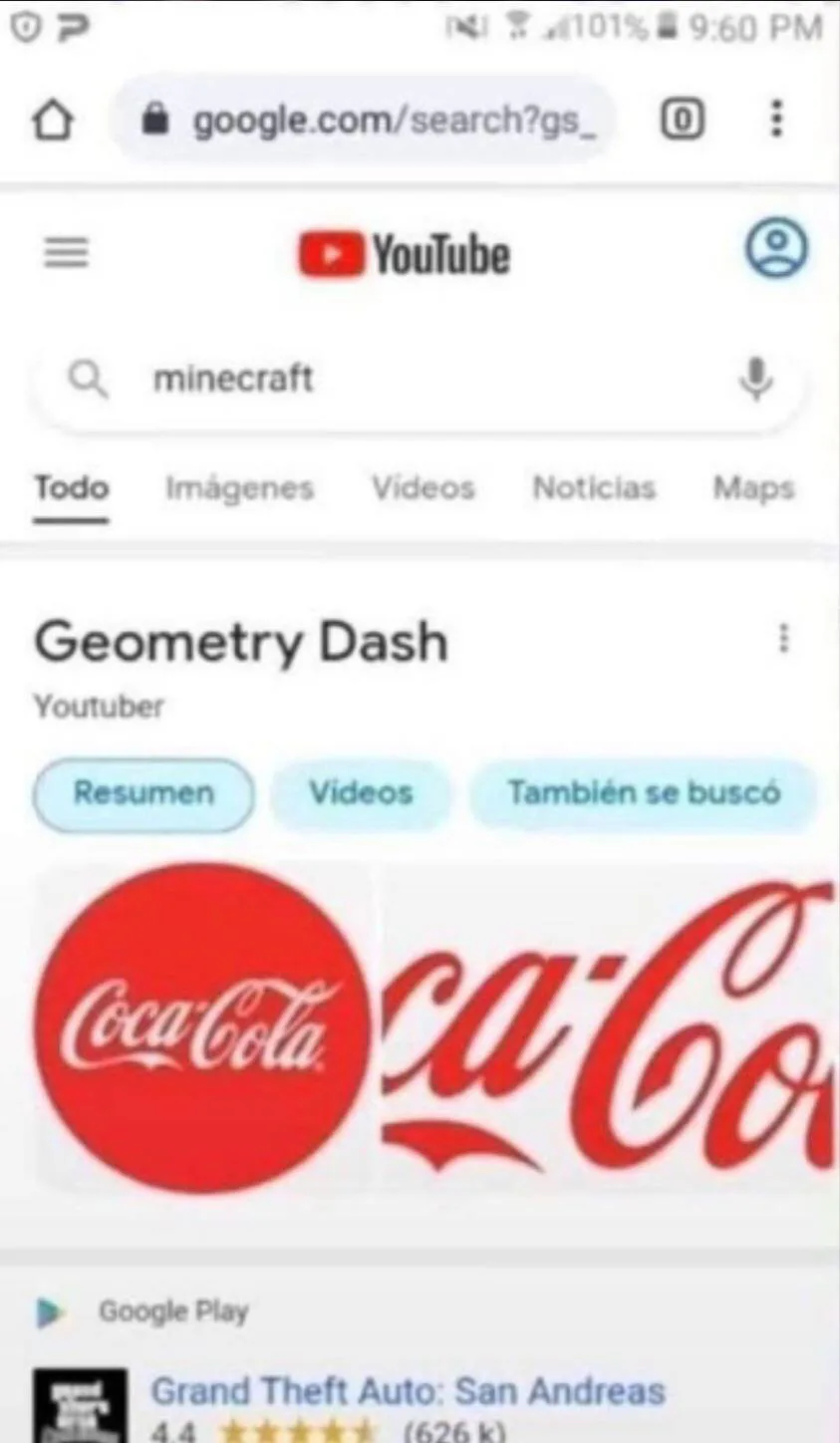Screen dimensions: 840x1443
Task: Open the browser three-dot overflow menu
Action: [777, 119]
